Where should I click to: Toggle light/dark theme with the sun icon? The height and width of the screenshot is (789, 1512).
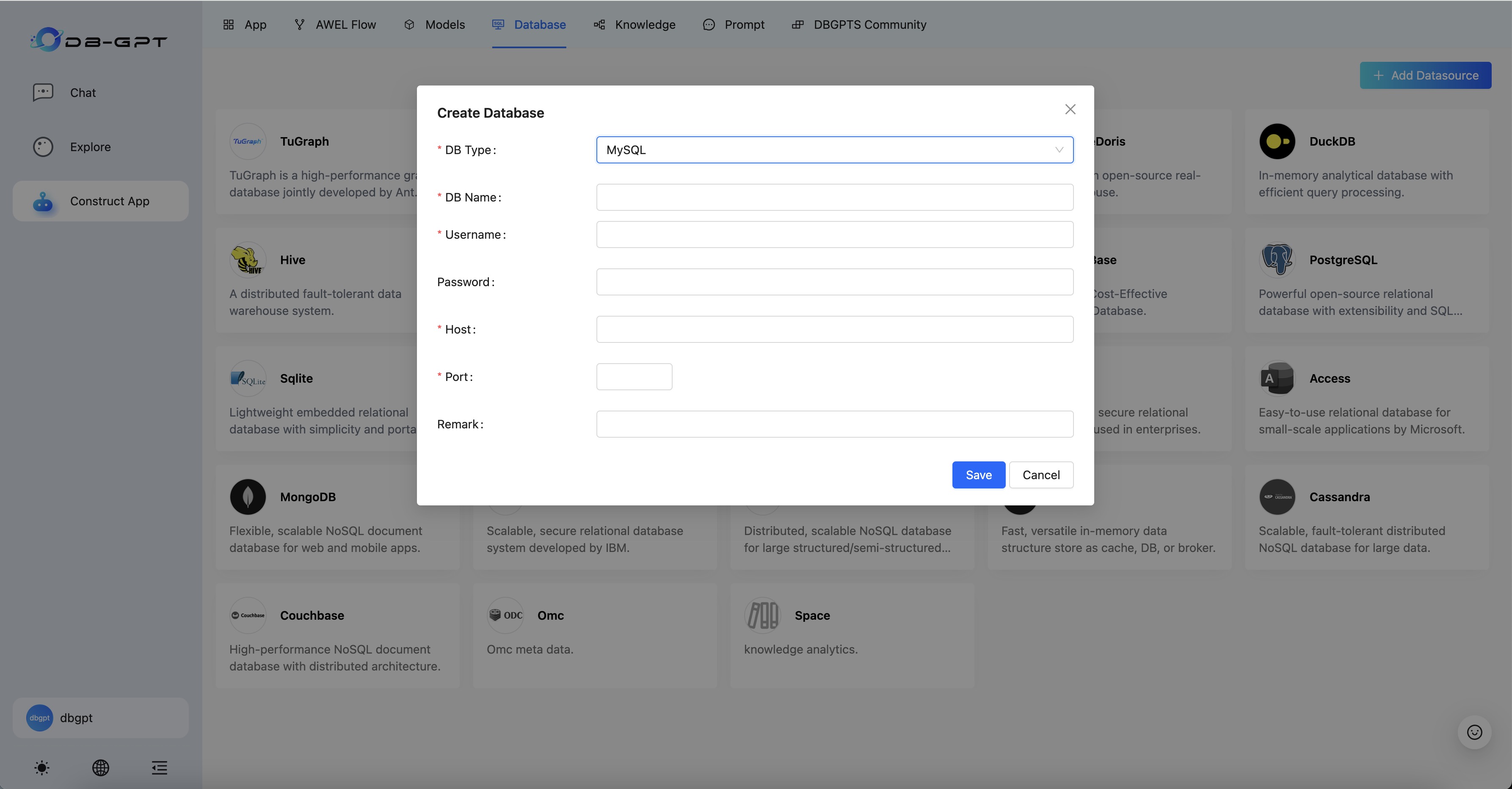tap(41, 768)
